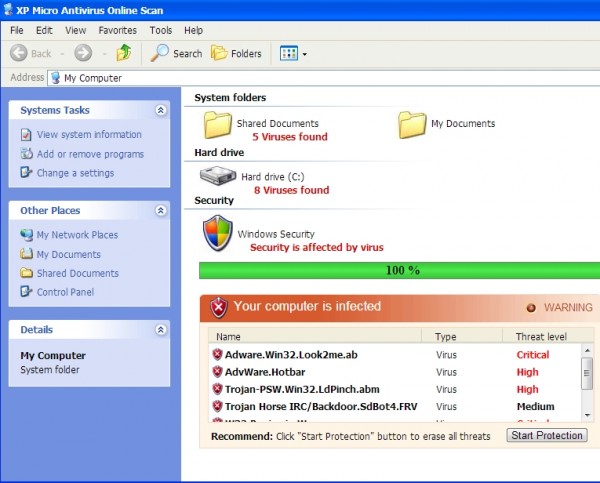Select Trojan-PSW.Win32.LdPinch.abm row
This screenshot has height=483, width=600.
395,389
